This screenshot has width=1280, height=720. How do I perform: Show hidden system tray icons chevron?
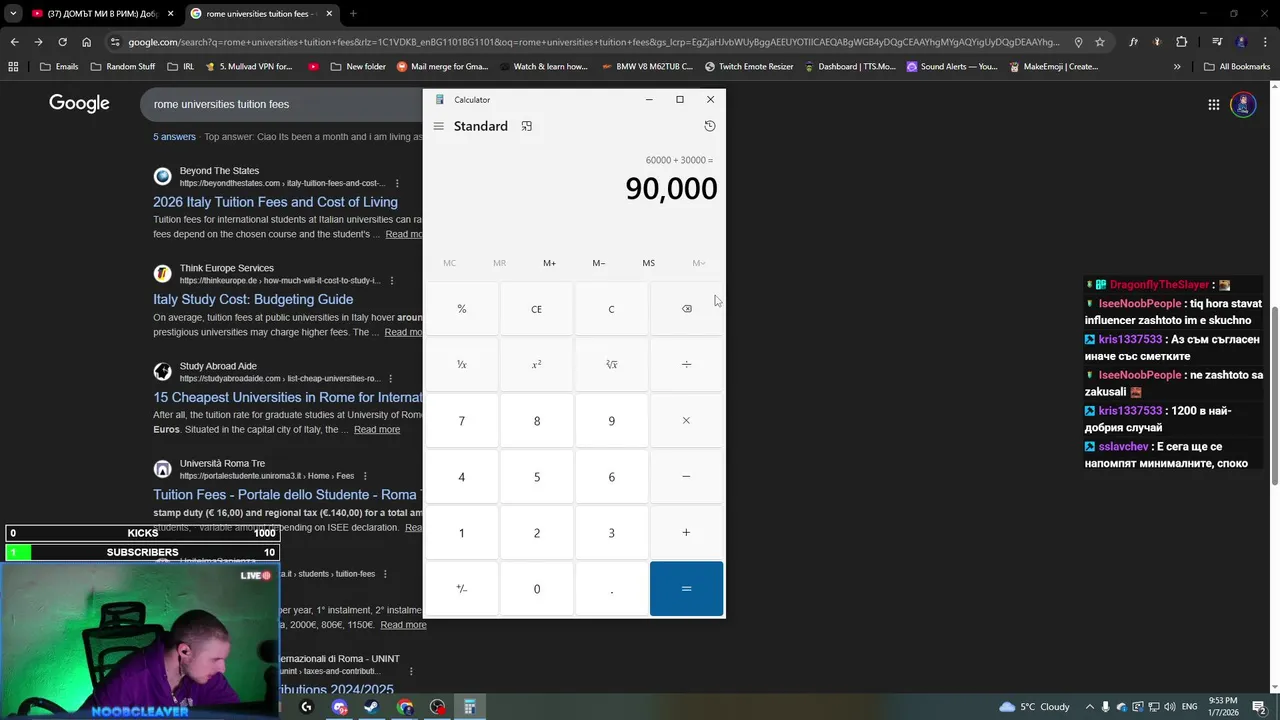1090,707
